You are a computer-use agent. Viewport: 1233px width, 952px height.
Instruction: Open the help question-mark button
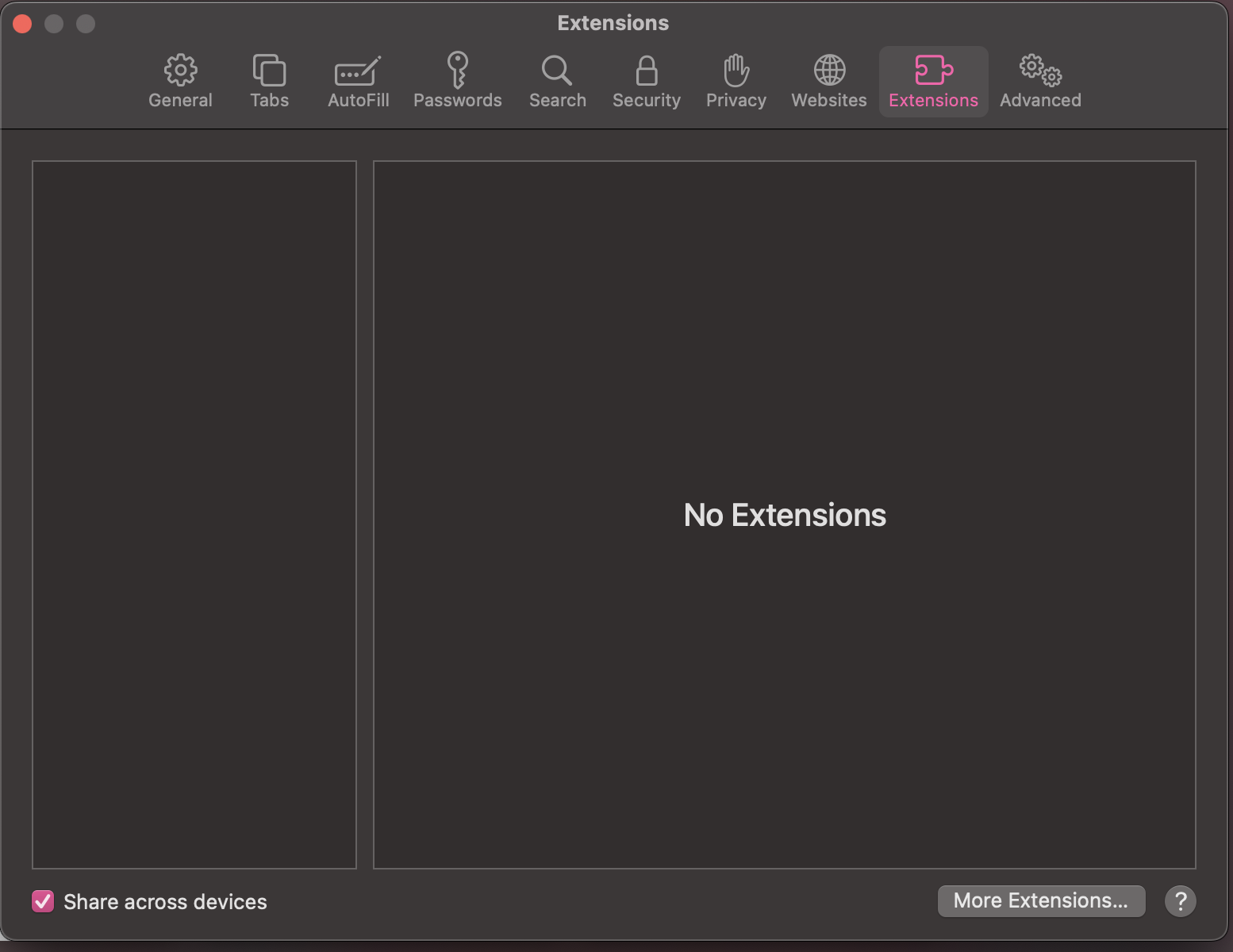pos(1181,901)
